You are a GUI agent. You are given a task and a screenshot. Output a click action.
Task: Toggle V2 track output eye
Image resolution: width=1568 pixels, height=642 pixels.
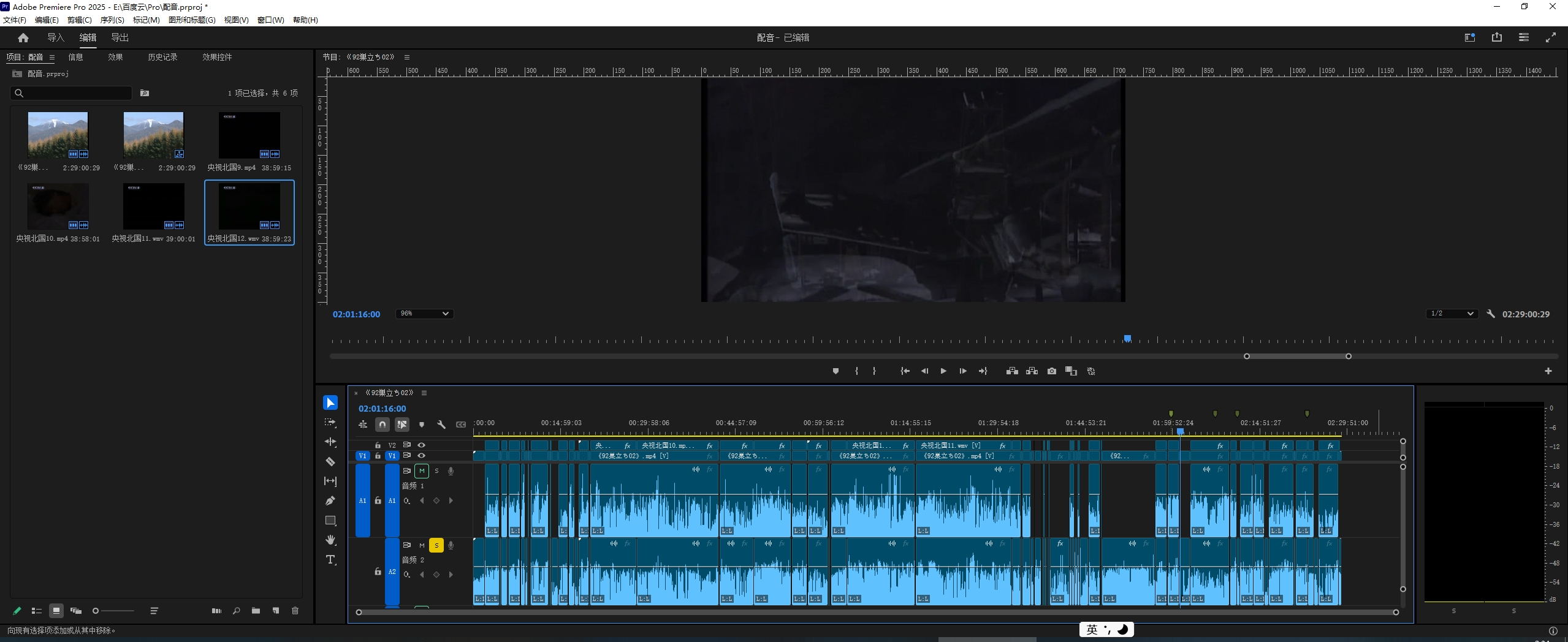coord(421,445)
